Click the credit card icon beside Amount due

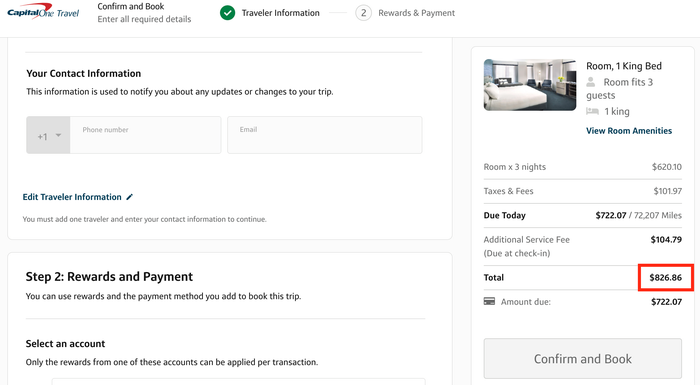489,301
